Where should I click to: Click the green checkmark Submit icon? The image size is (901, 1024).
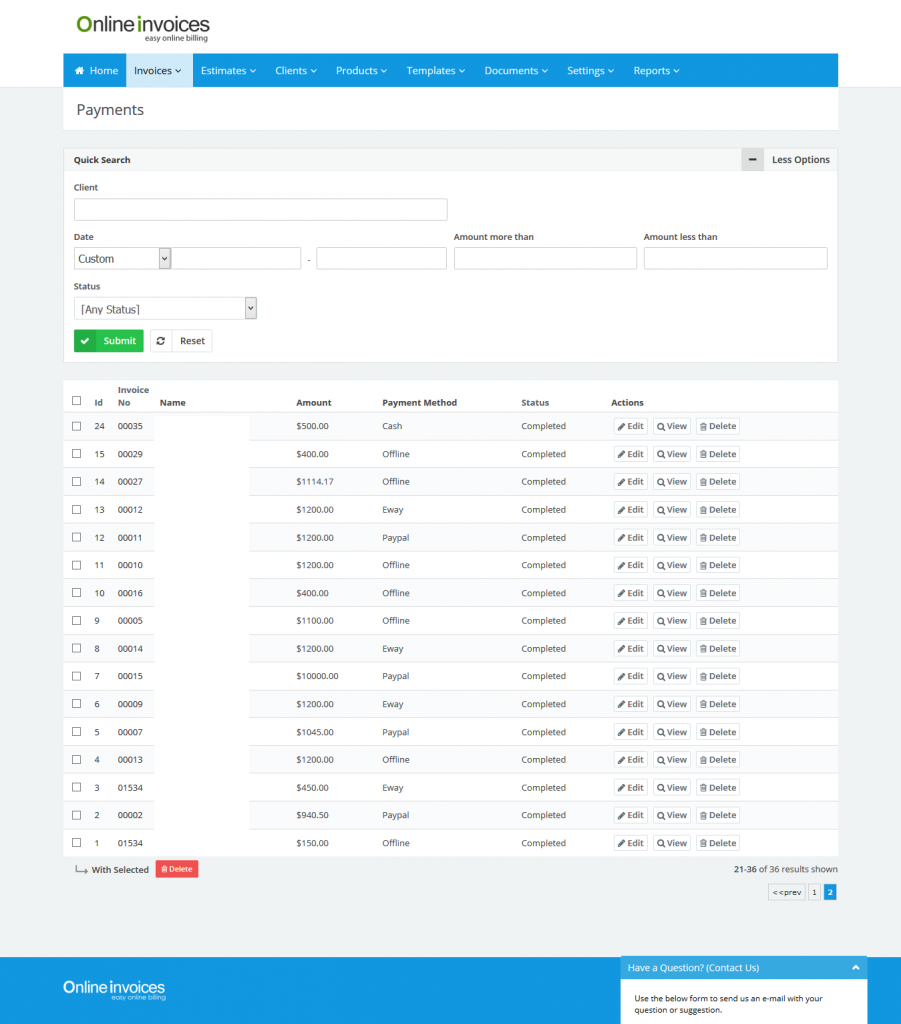[86, 341]
